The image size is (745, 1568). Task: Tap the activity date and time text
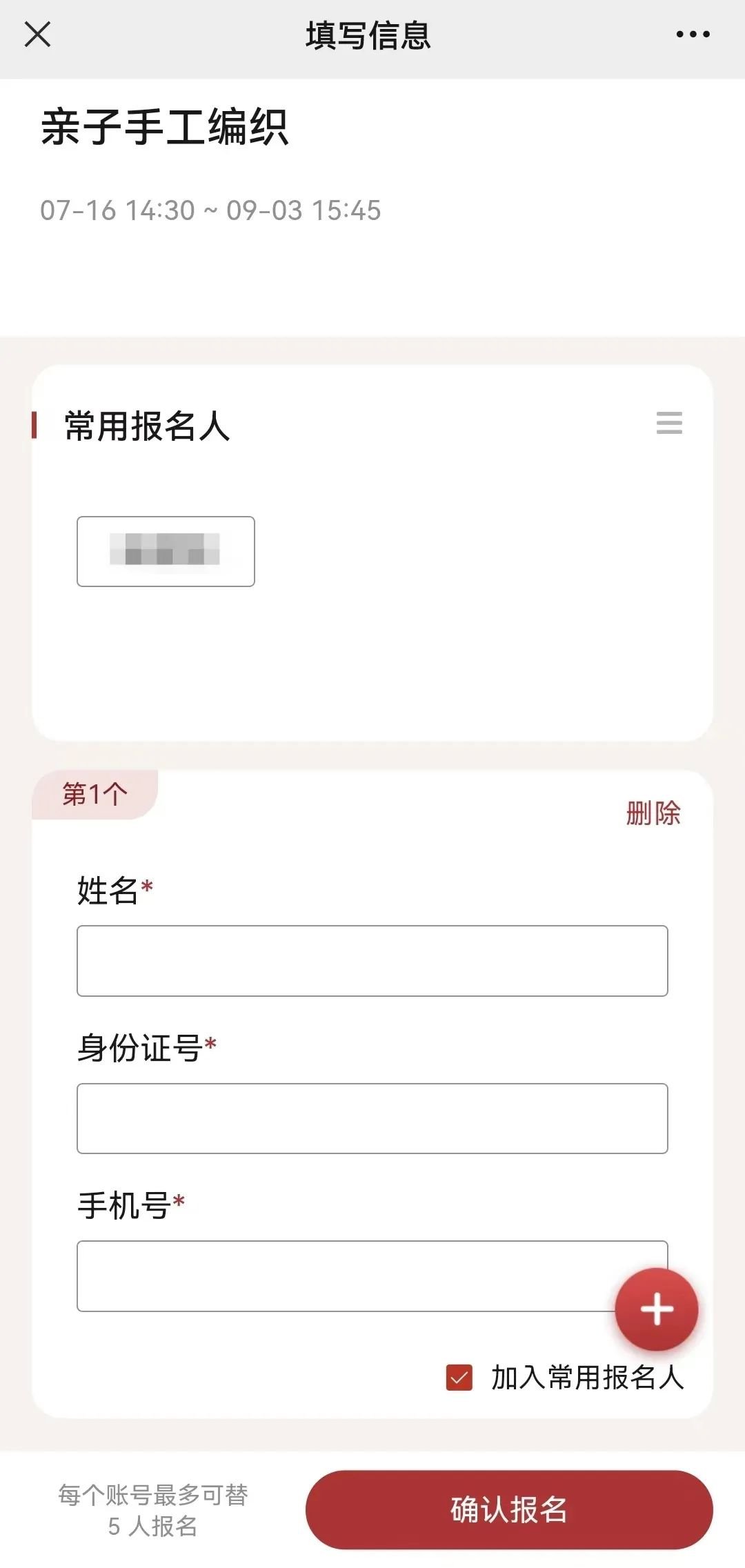210,210
